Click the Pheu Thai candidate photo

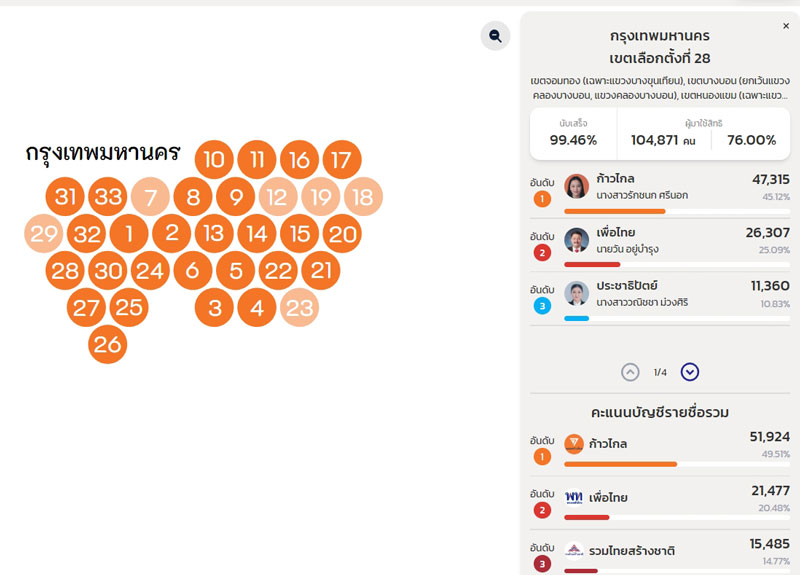tap(577, 240)
